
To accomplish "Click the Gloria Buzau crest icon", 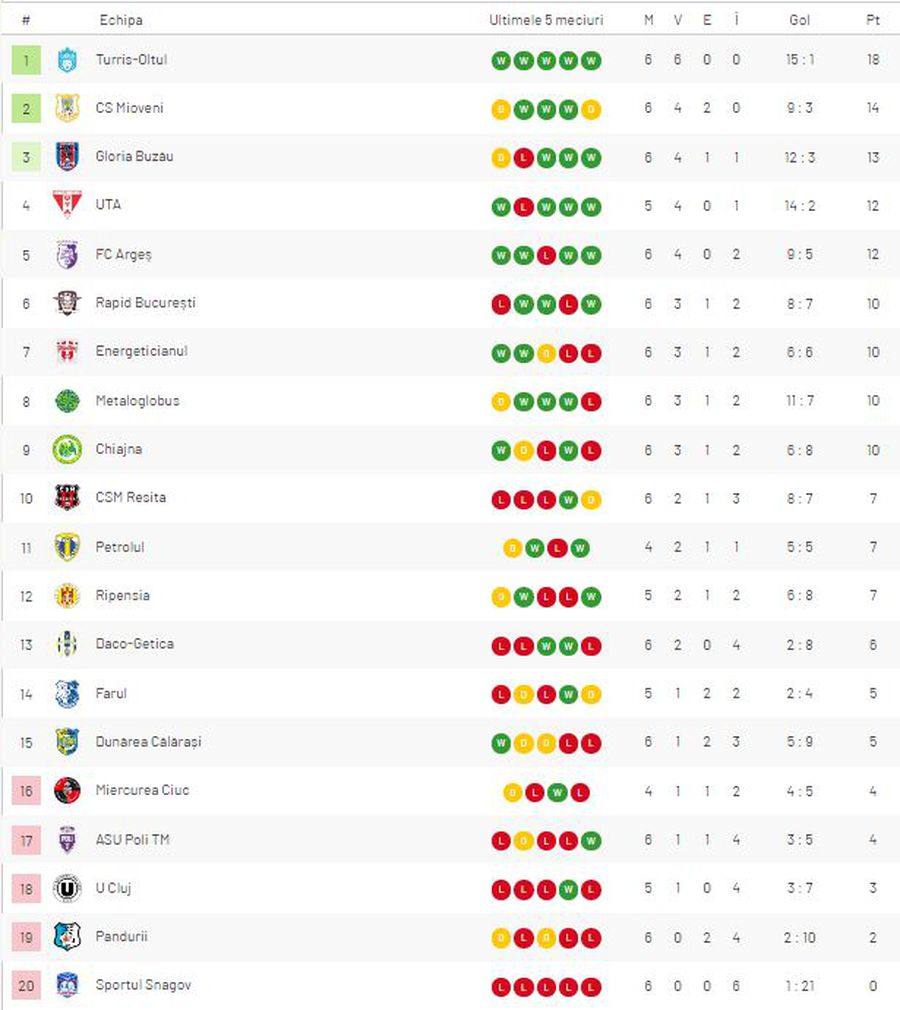I will click(x=67, y=157).
